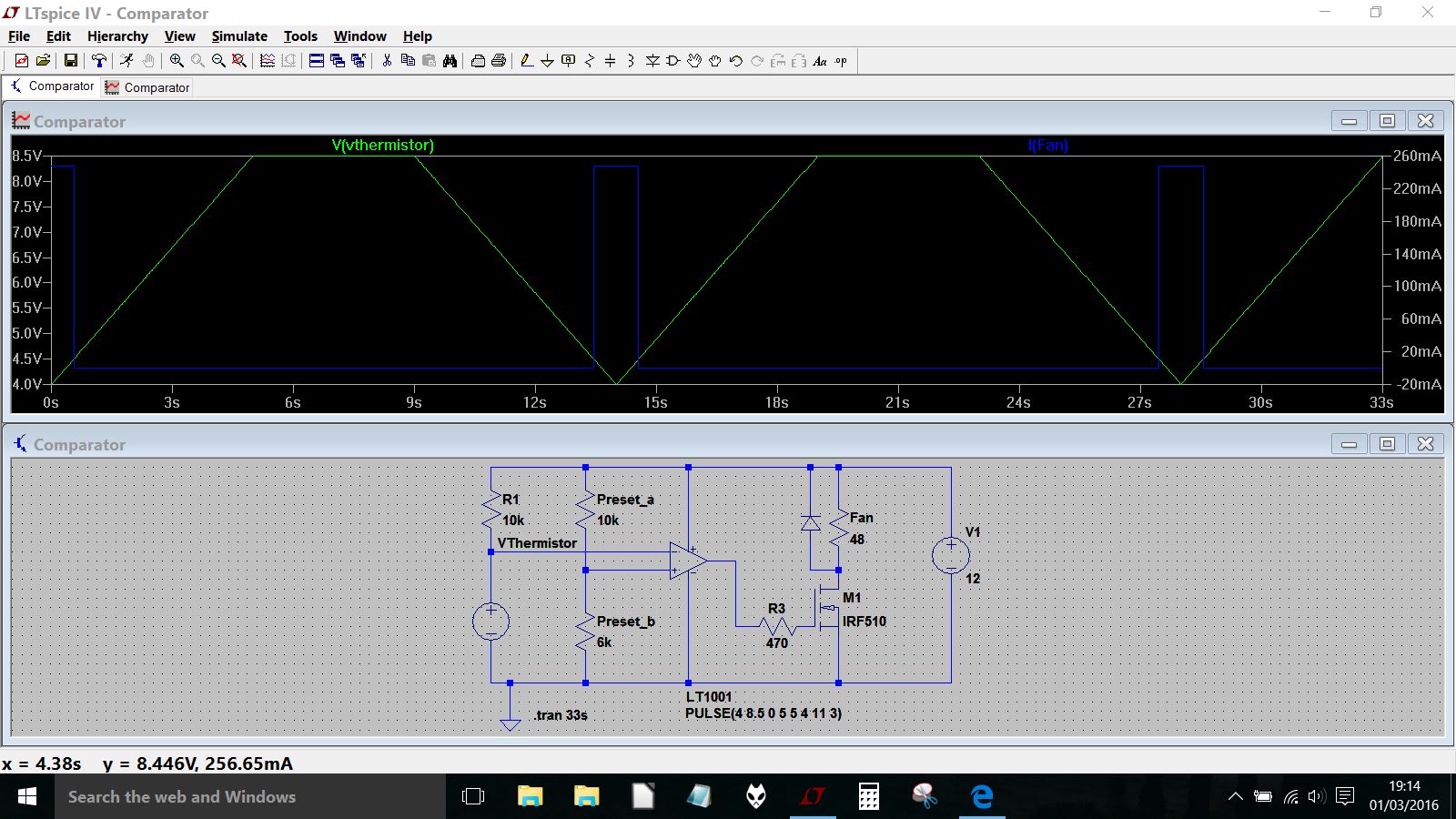The height and width of the screenshot is (819, 1456).
Task: Open Microsoft Edge from the taskbar
Action: (982, 797)
